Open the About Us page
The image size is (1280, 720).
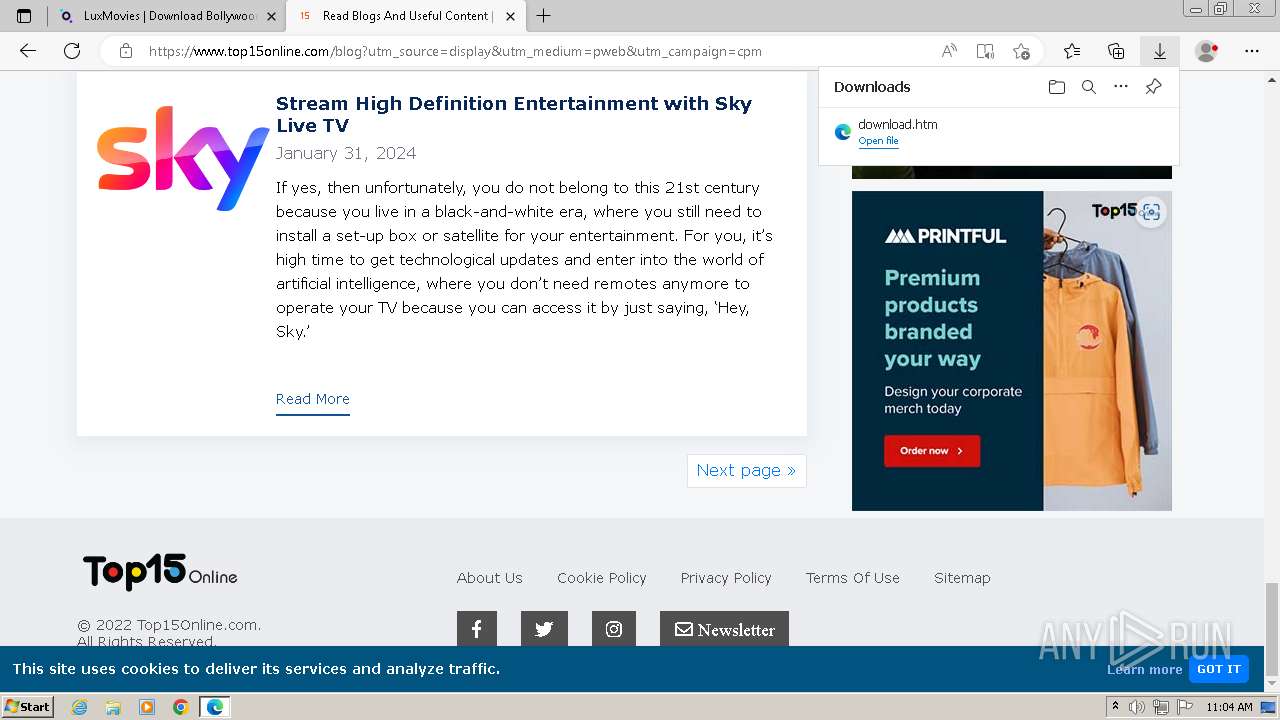tap(489, 578)
